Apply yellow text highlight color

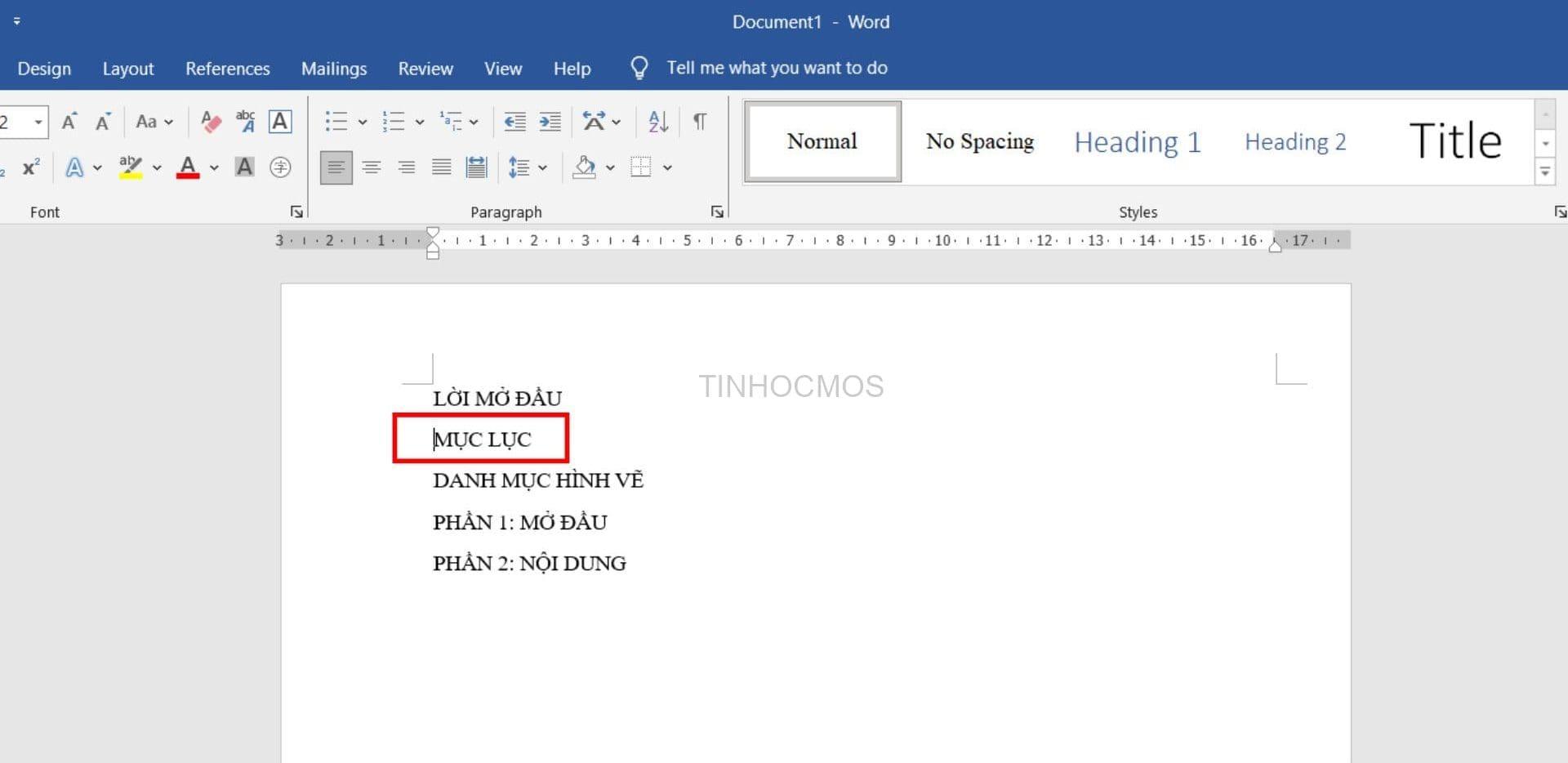click(131, 167)
